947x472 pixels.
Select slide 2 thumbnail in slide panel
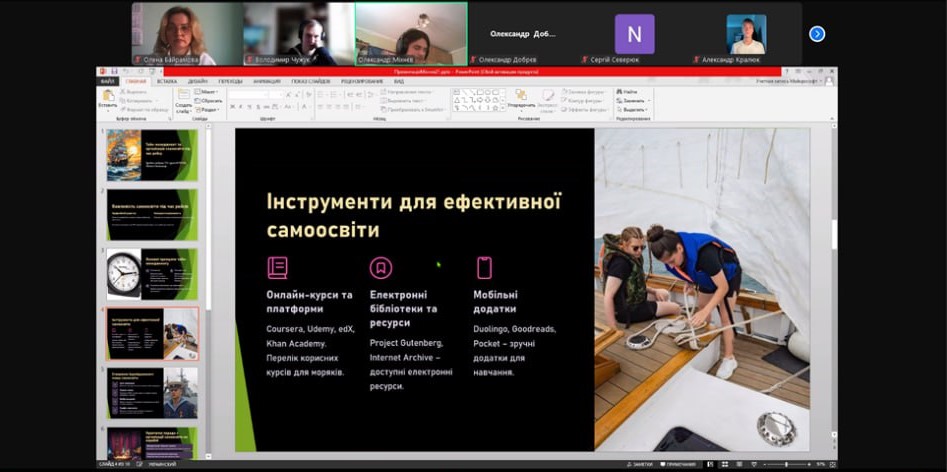(152, 215)
